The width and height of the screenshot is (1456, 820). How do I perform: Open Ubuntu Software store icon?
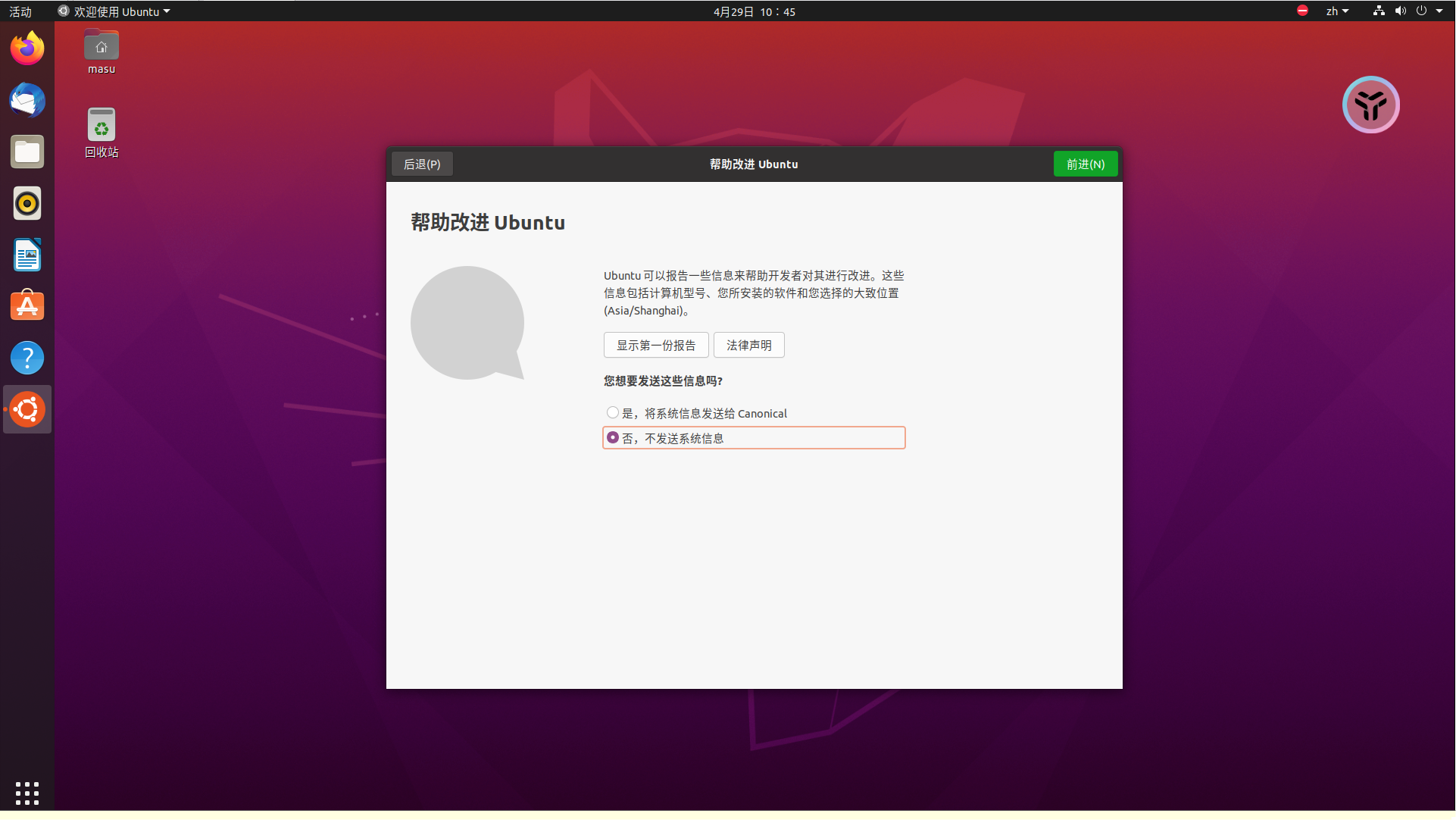click(27, 306)
